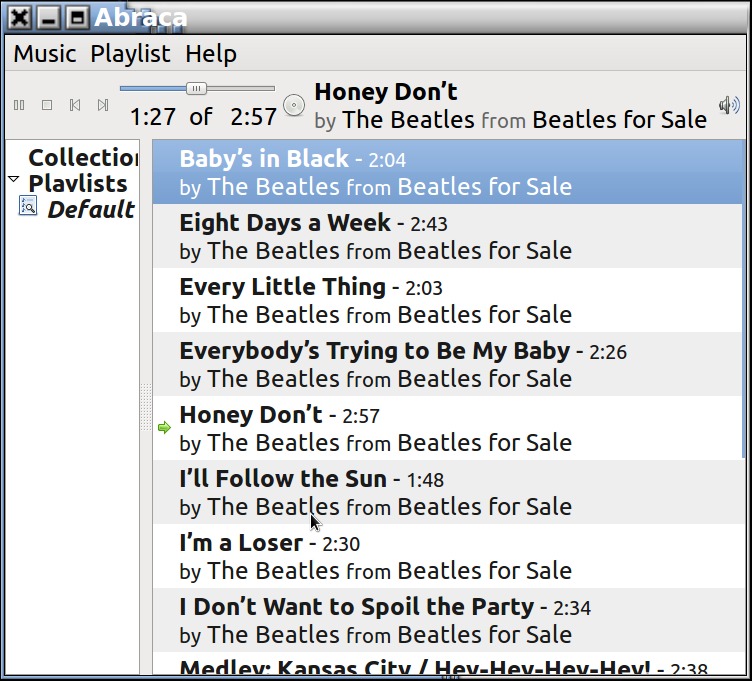
Task: Select I Don't Want to Spoil the Party
Action: point(447,620)
